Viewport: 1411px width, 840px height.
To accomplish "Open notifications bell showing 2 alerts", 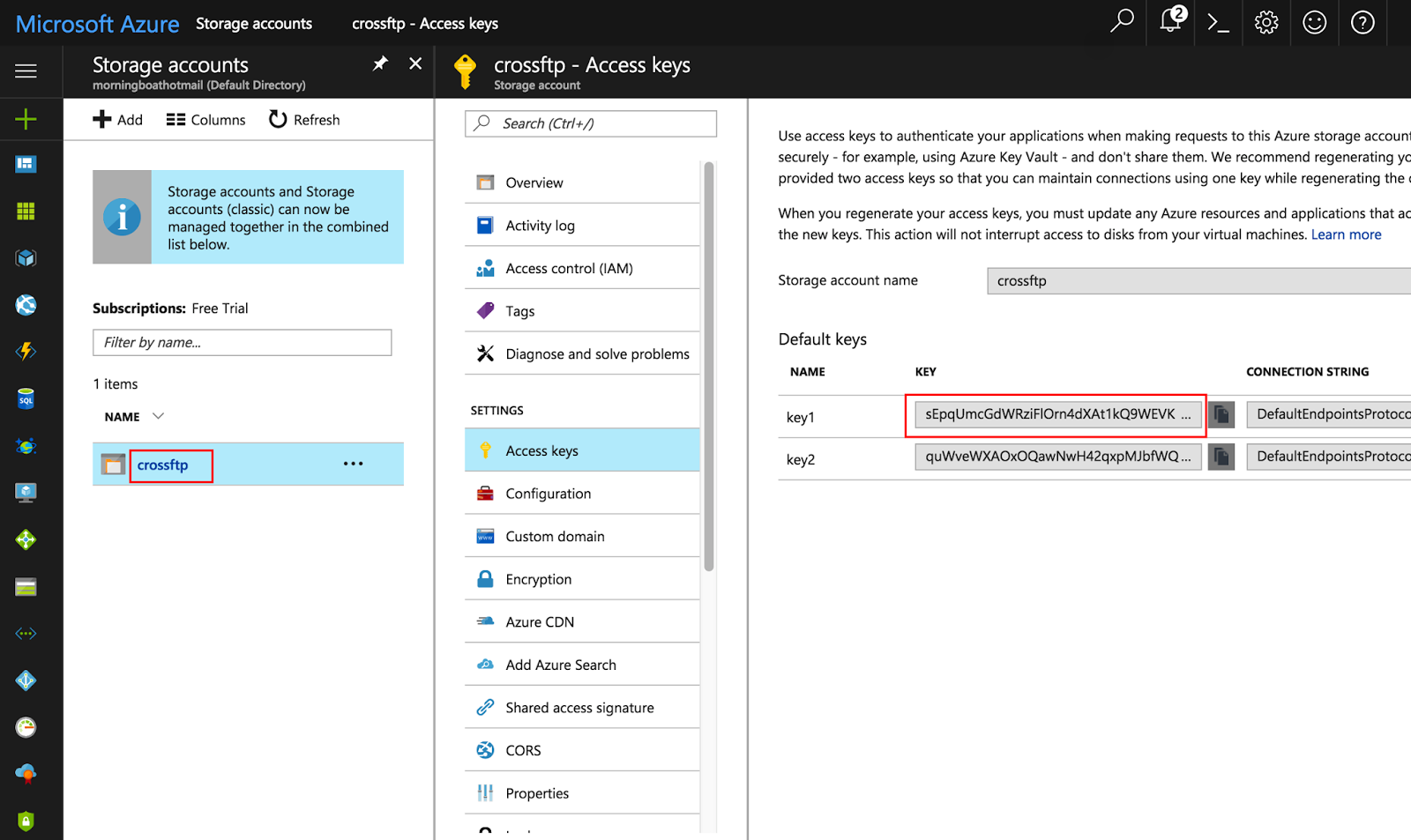I will (1169, 22).
